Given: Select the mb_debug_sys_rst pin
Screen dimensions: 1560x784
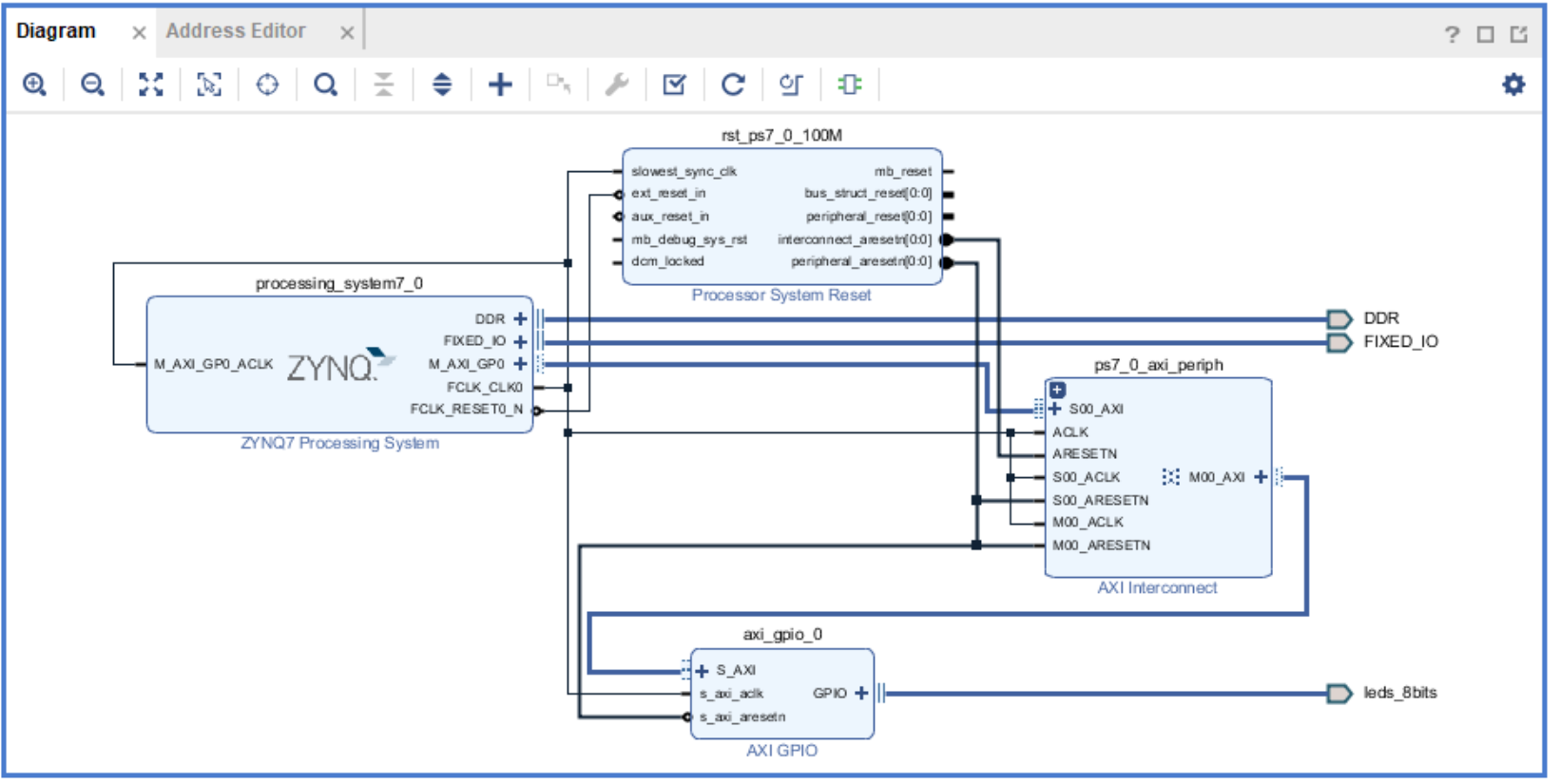Looking at the screenshot, I should coord(689,239).
